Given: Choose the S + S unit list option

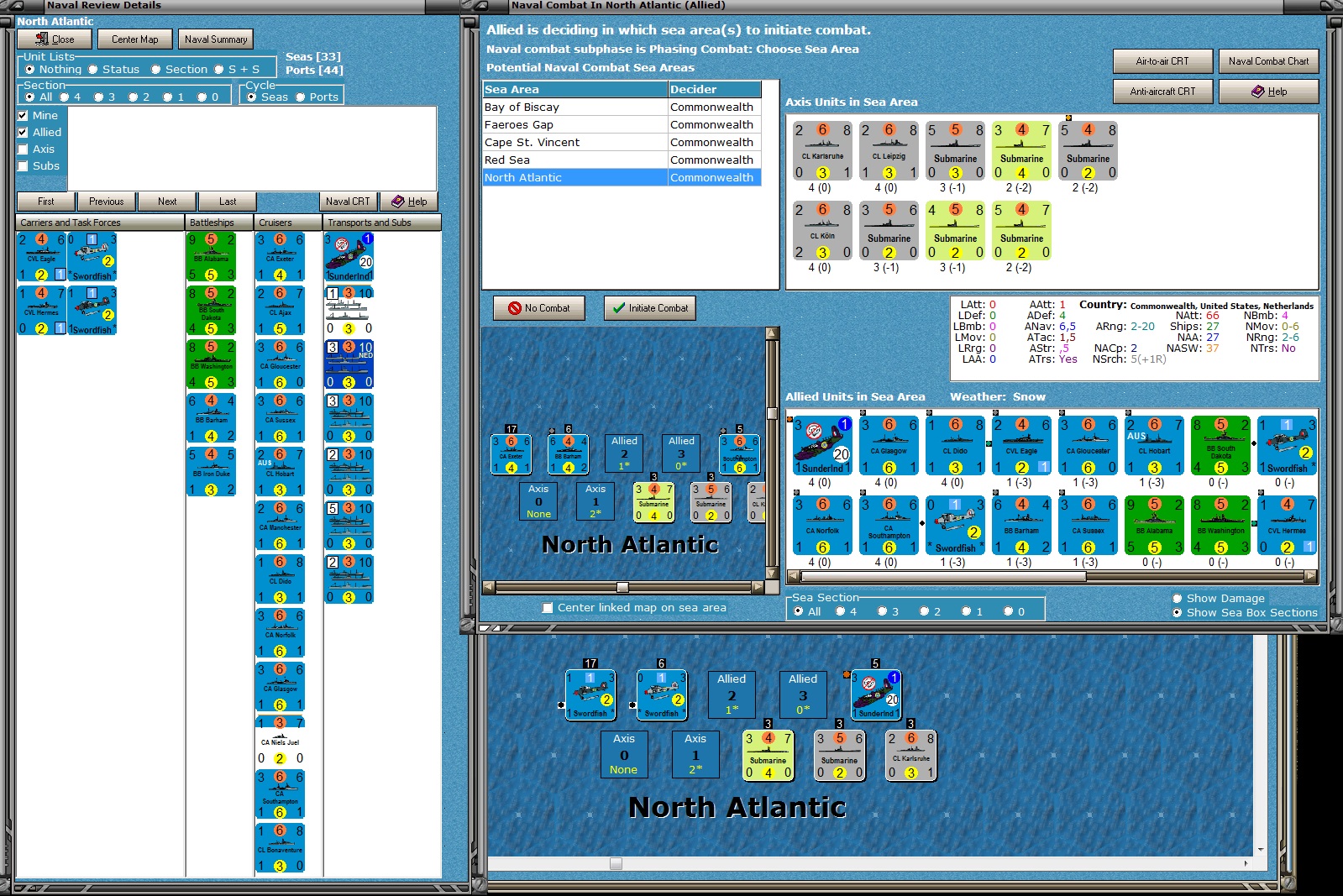Looking at the screenshot, I should point(219,70).
